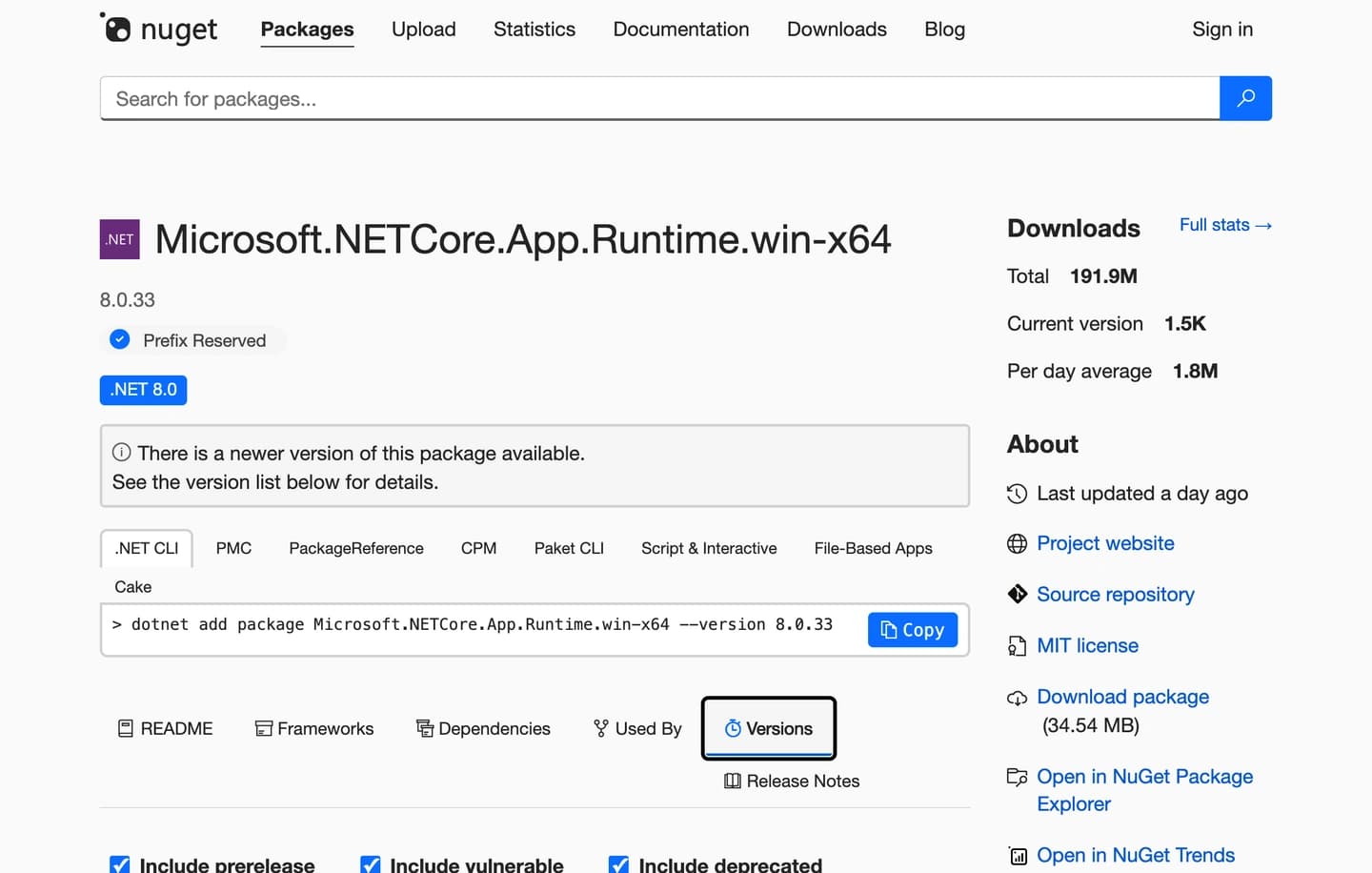
Task: Open Documentation from the top navigation
Action: (681, 30)
